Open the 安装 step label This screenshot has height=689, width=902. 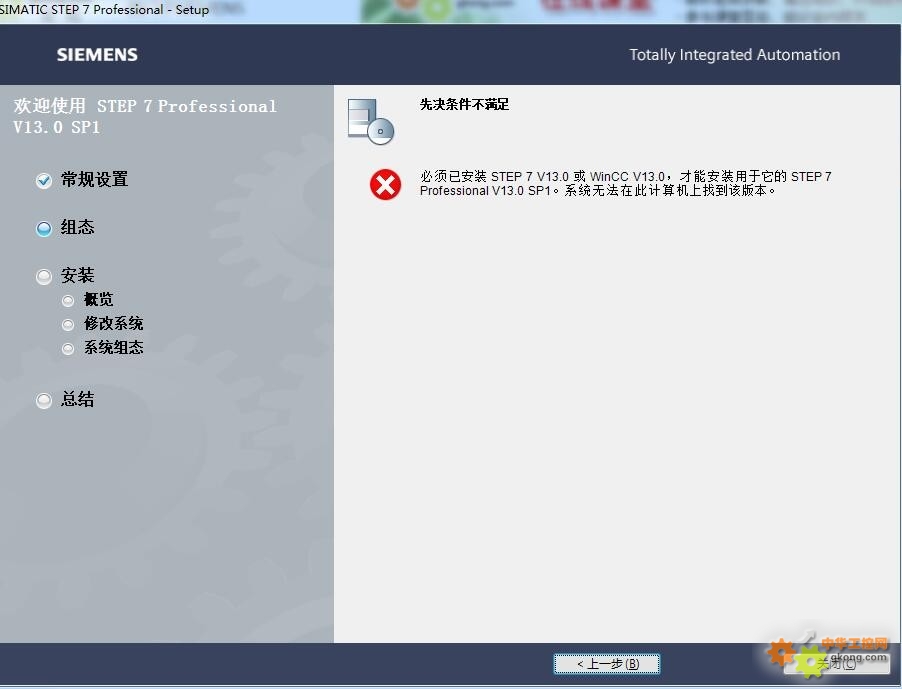coord(78,275)
